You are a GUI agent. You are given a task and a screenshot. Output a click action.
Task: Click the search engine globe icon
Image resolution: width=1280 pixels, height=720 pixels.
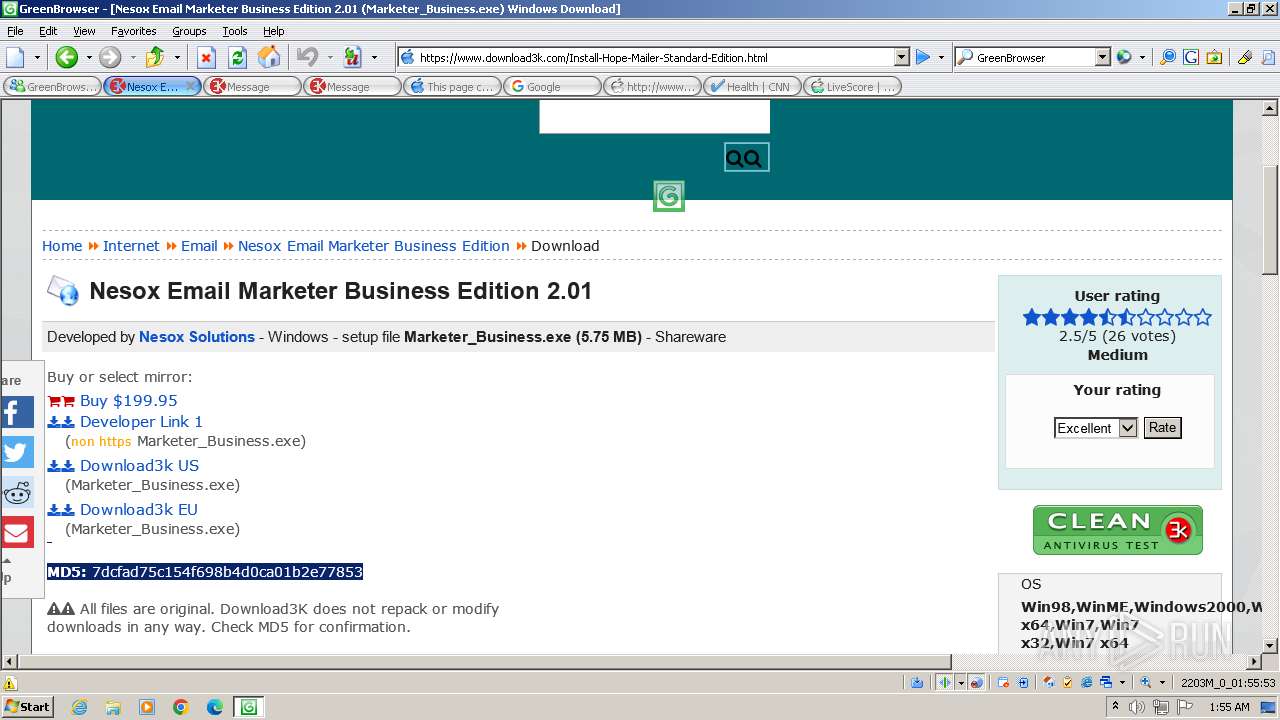tap(1124, 57)
